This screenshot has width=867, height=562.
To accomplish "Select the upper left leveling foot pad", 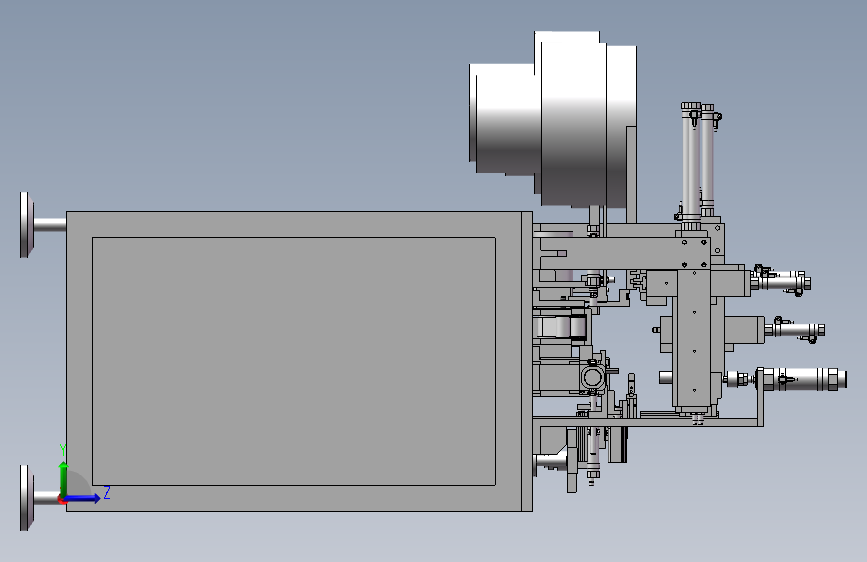I will [26, 225].
